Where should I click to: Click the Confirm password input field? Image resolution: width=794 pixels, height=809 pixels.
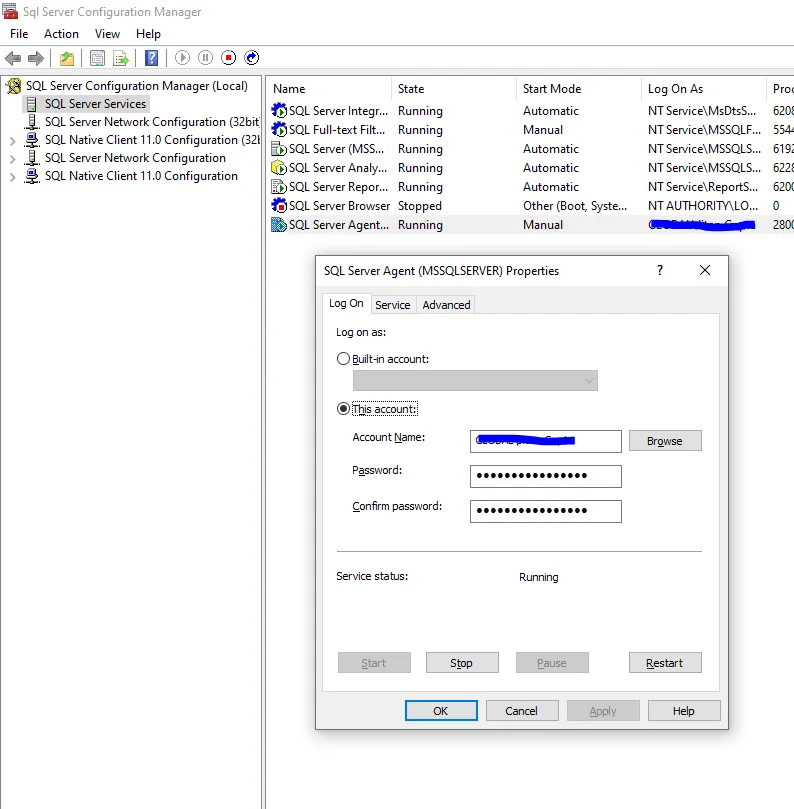[545, 511]
